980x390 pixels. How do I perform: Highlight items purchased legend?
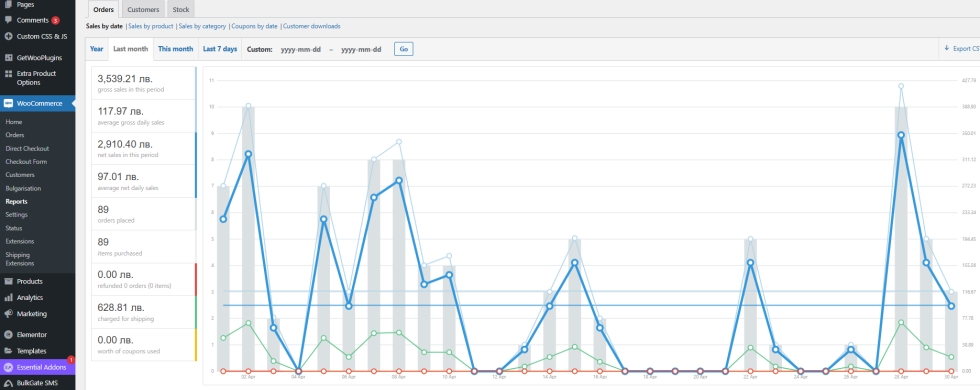tap(144, 247)
